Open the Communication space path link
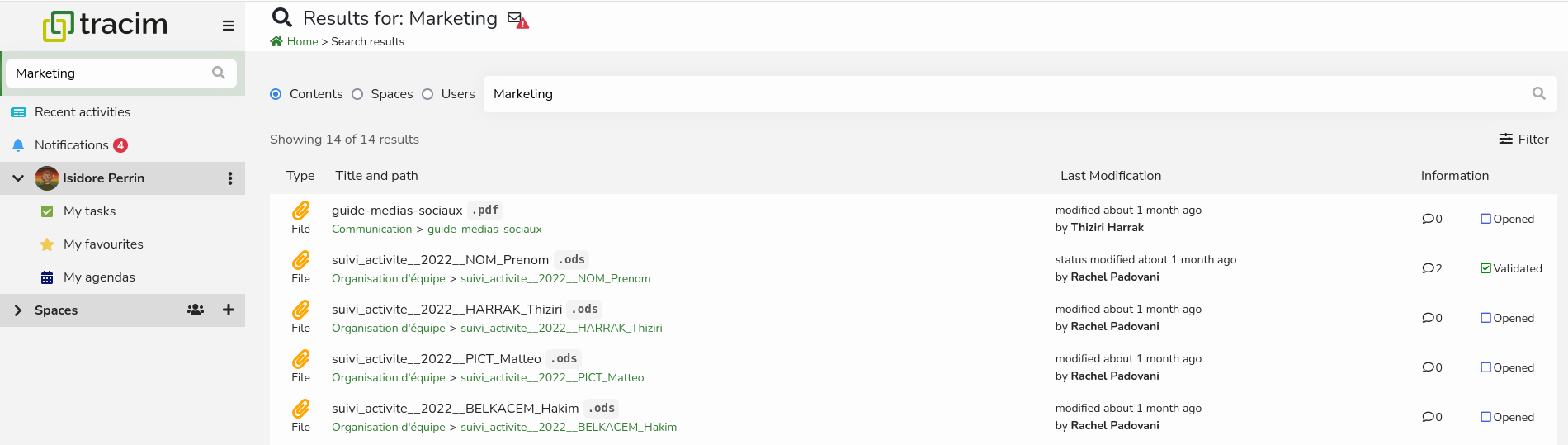Viewport: 1568px width, 445px height. (371, 229)
